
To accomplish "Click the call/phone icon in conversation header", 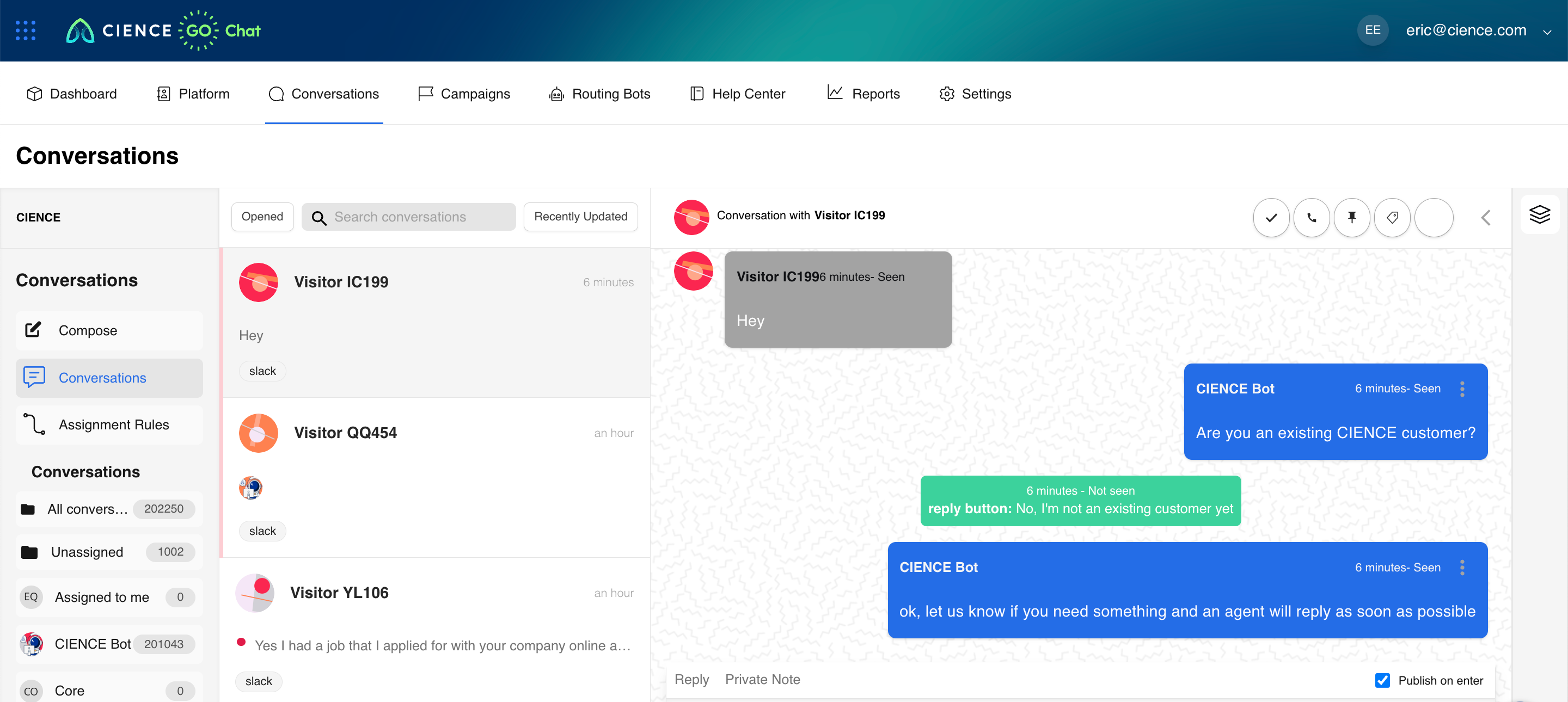I will (1311, 216).
